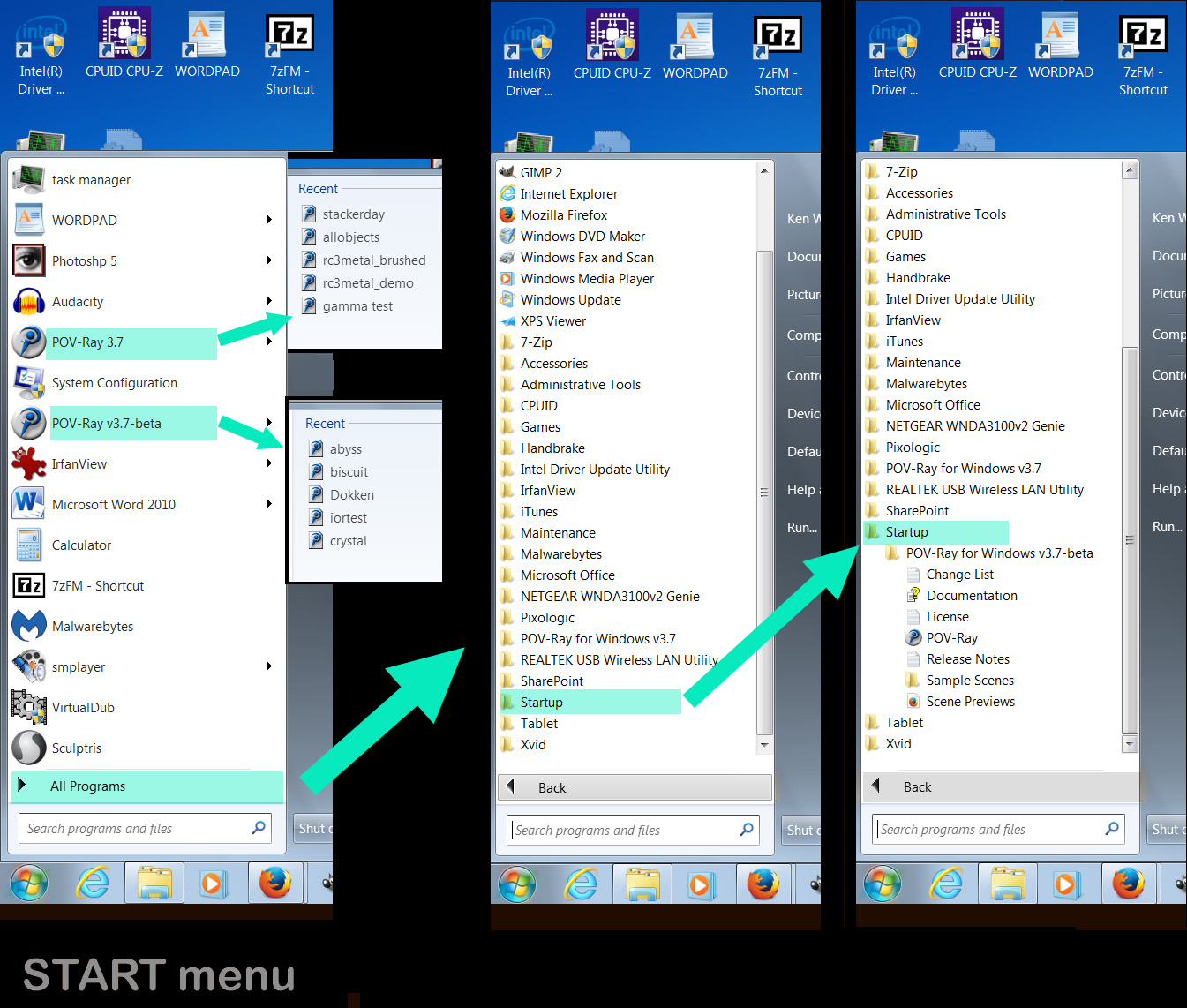Open the recent file stackerday
The height and width of the screenshot is (1008, 1187).
click(353, 214)
